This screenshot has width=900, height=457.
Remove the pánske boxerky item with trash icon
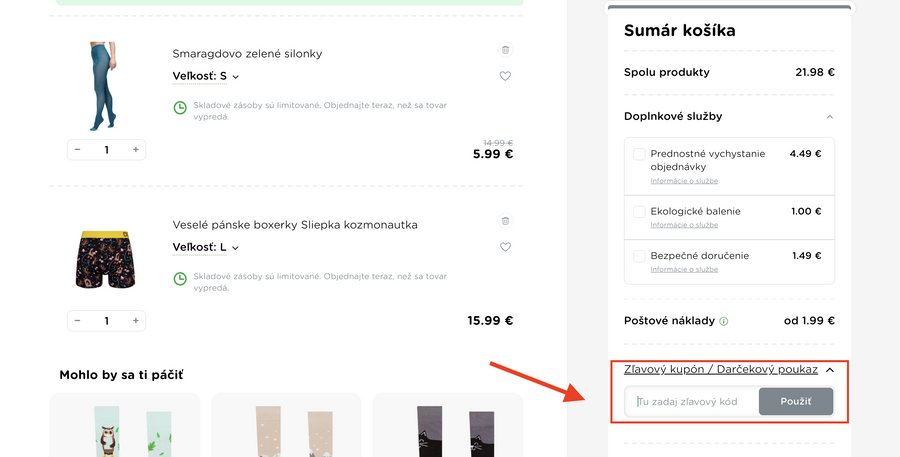tap(505, 221)
